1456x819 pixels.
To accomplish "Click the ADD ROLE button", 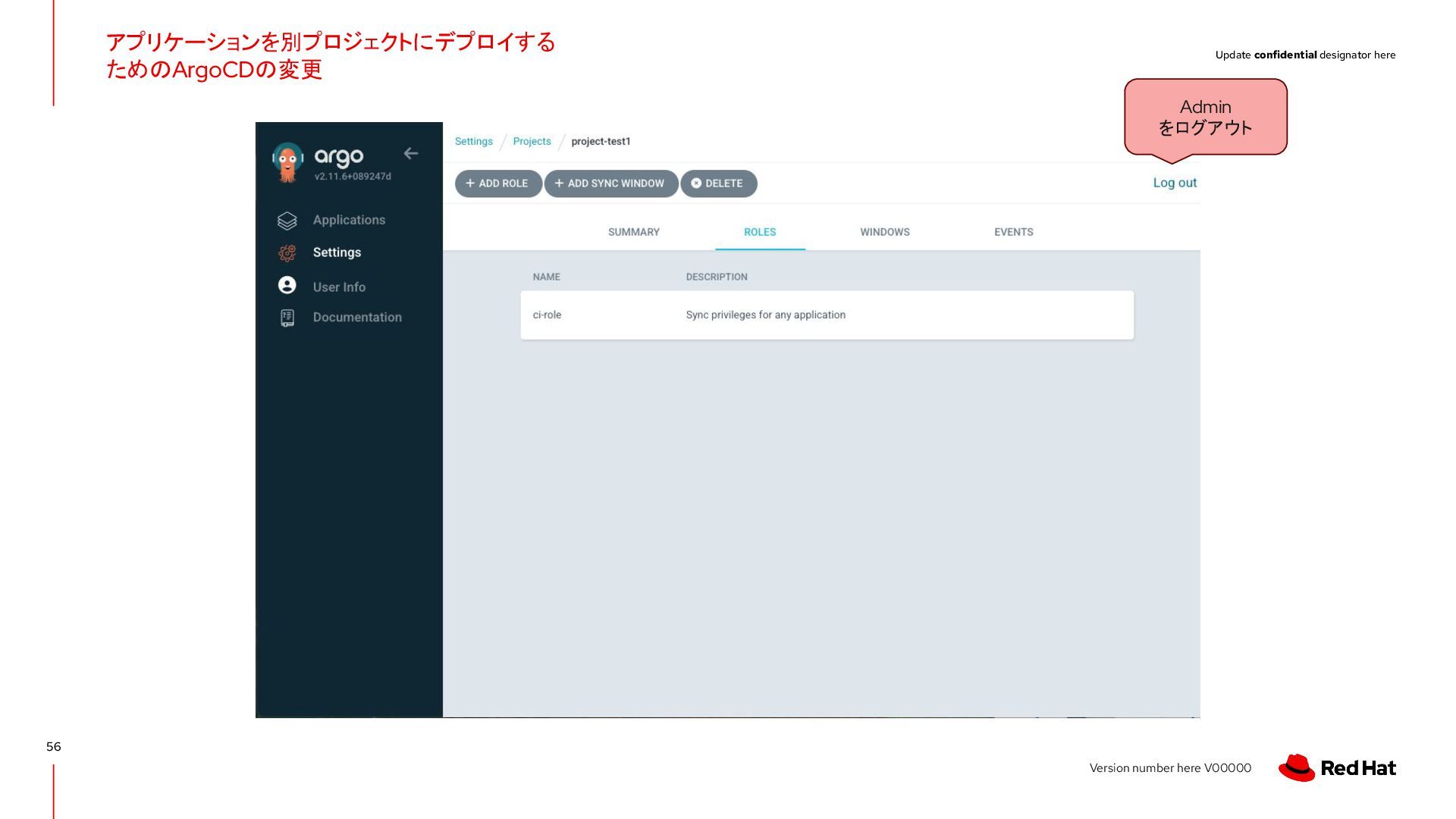I will (x=498, y=184).
